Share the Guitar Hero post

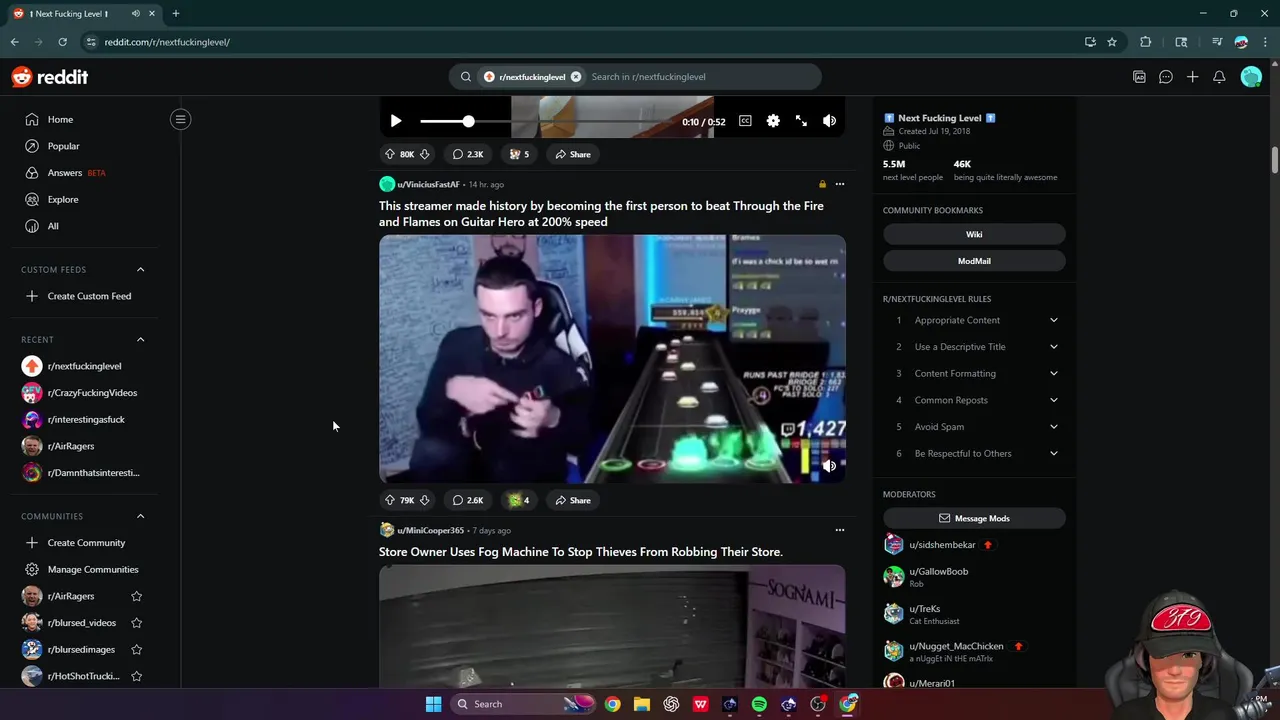(x=573, y=500)
